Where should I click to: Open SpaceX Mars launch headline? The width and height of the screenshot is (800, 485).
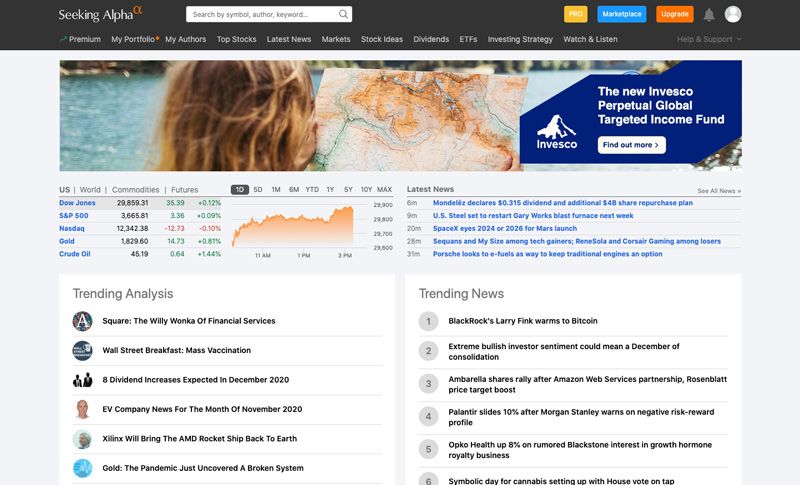pos(505,228)
